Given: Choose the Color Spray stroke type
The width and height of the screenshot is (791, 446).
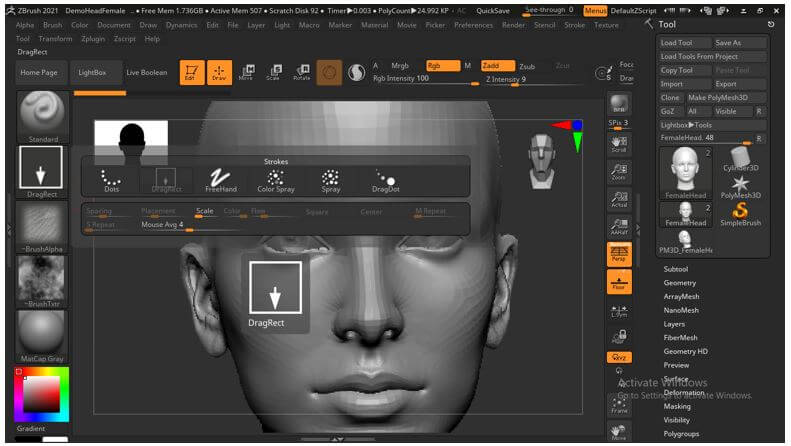Looking at the screenshot, I should [275, 181].
